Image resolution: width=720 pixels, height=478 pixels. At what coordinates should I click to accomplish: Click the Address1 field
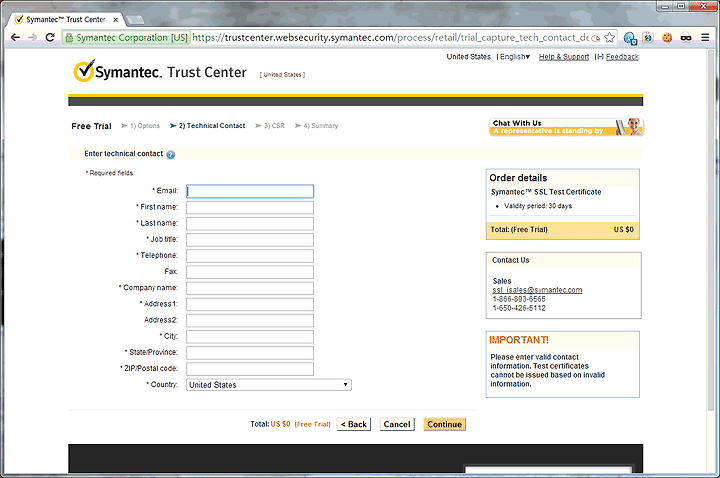pos(250,304)
